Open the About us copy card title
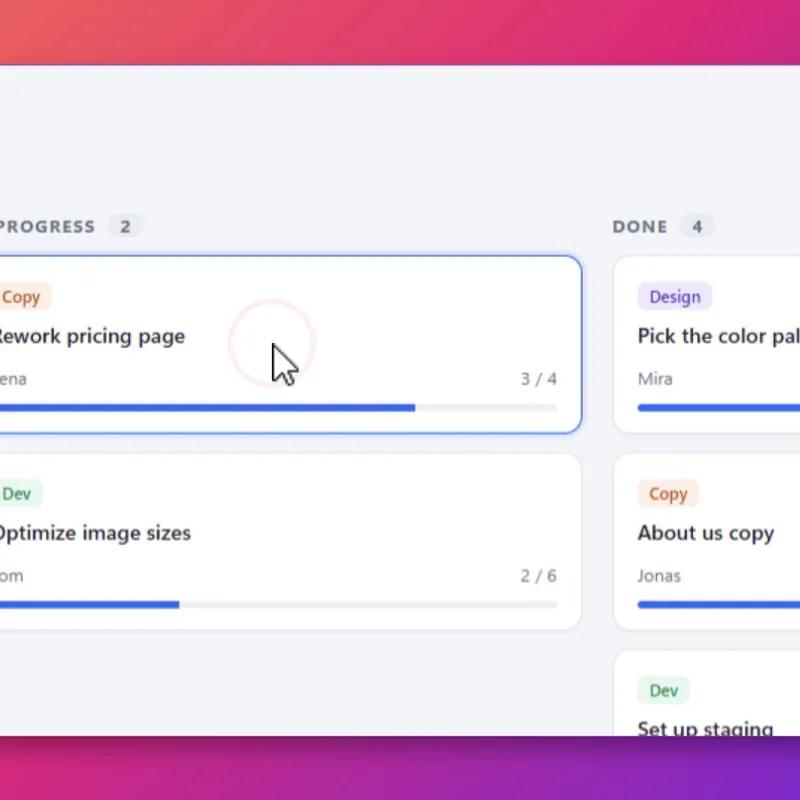Image resolution: width=800 pixels, height=800 pixels. click(706, 533)
